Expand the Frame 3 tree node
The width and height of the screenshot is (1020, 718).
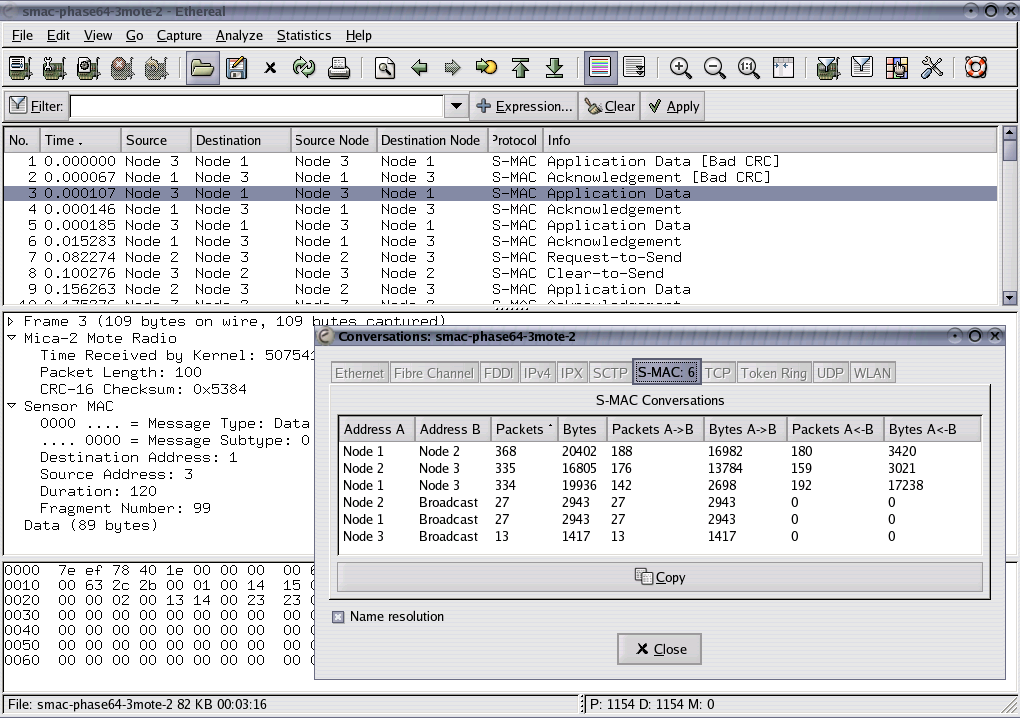(11, 322)
